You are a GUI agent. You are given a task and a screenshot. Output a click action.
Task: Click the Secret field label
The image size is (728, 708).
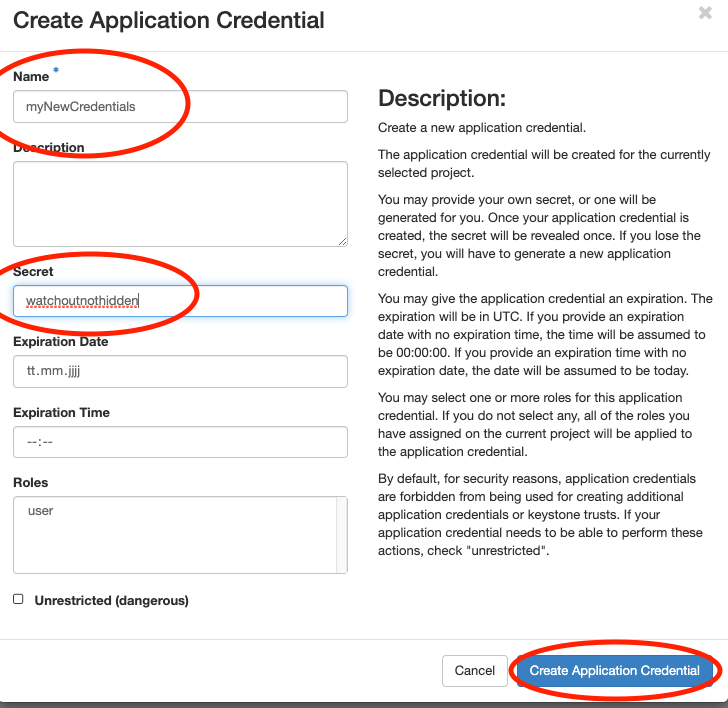click(x=33, y=271)
